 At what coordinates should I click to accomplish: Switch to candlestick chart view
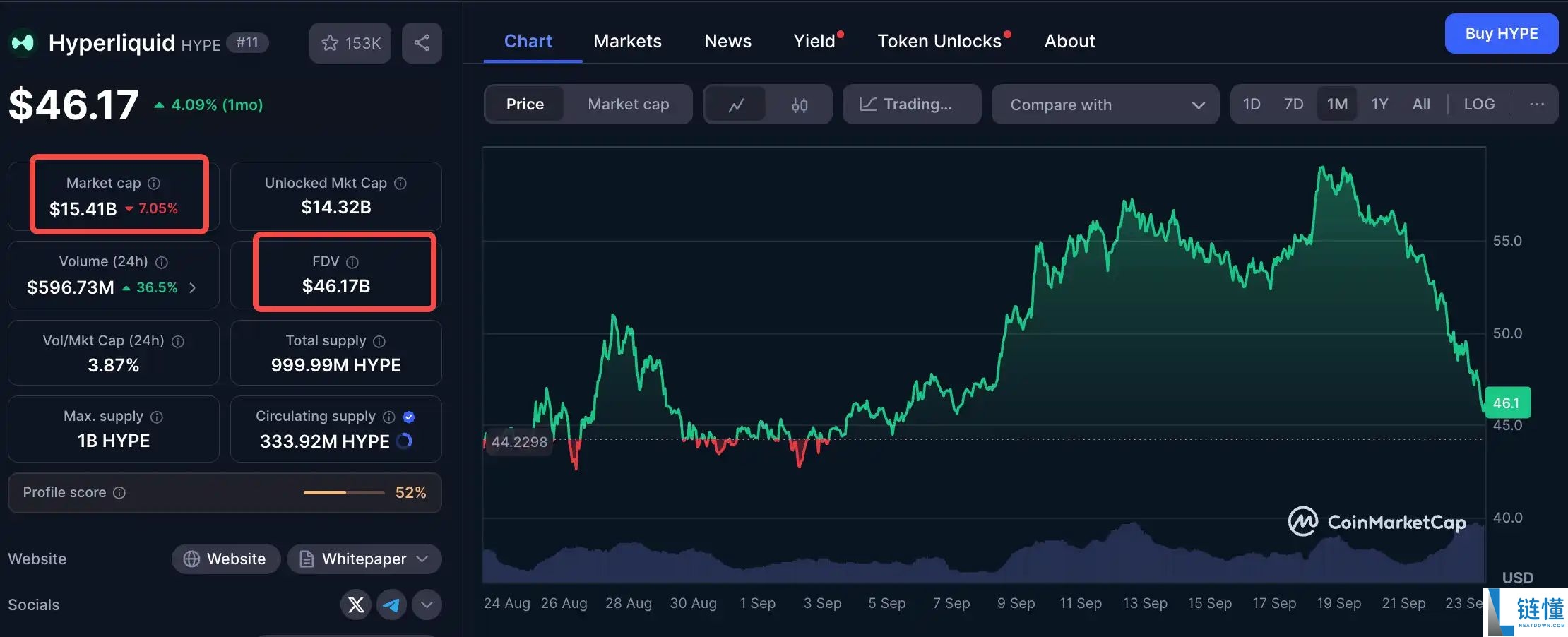click(800, 105)
